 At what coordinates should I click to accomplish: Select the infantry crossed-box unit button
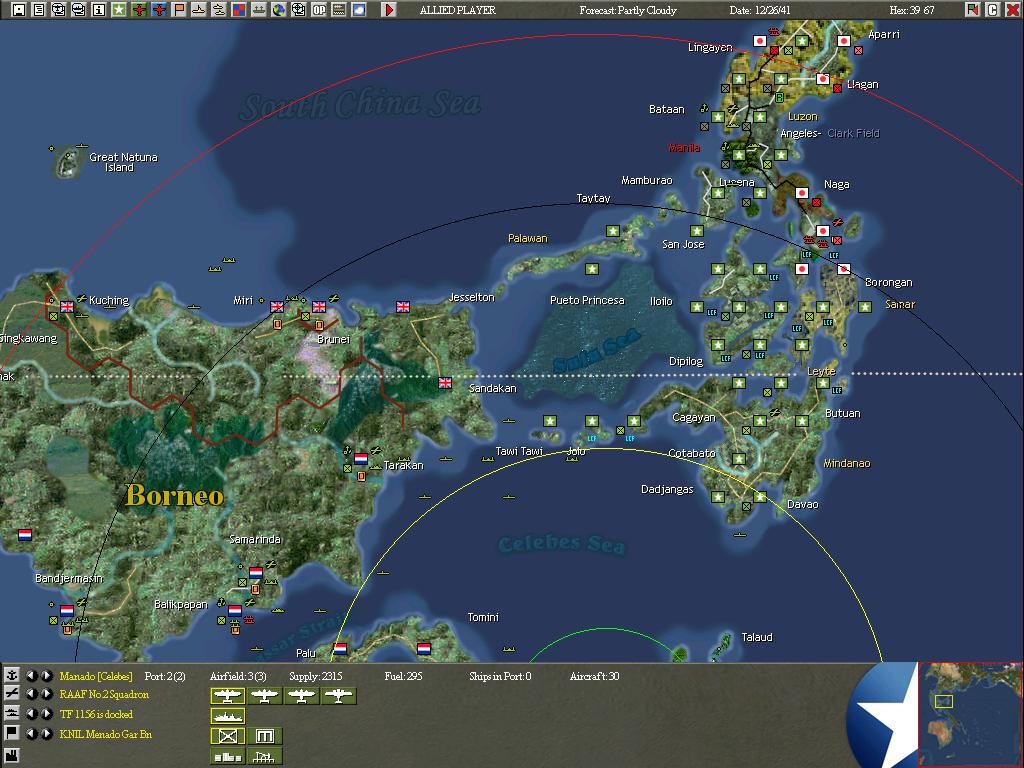point(228,736)
